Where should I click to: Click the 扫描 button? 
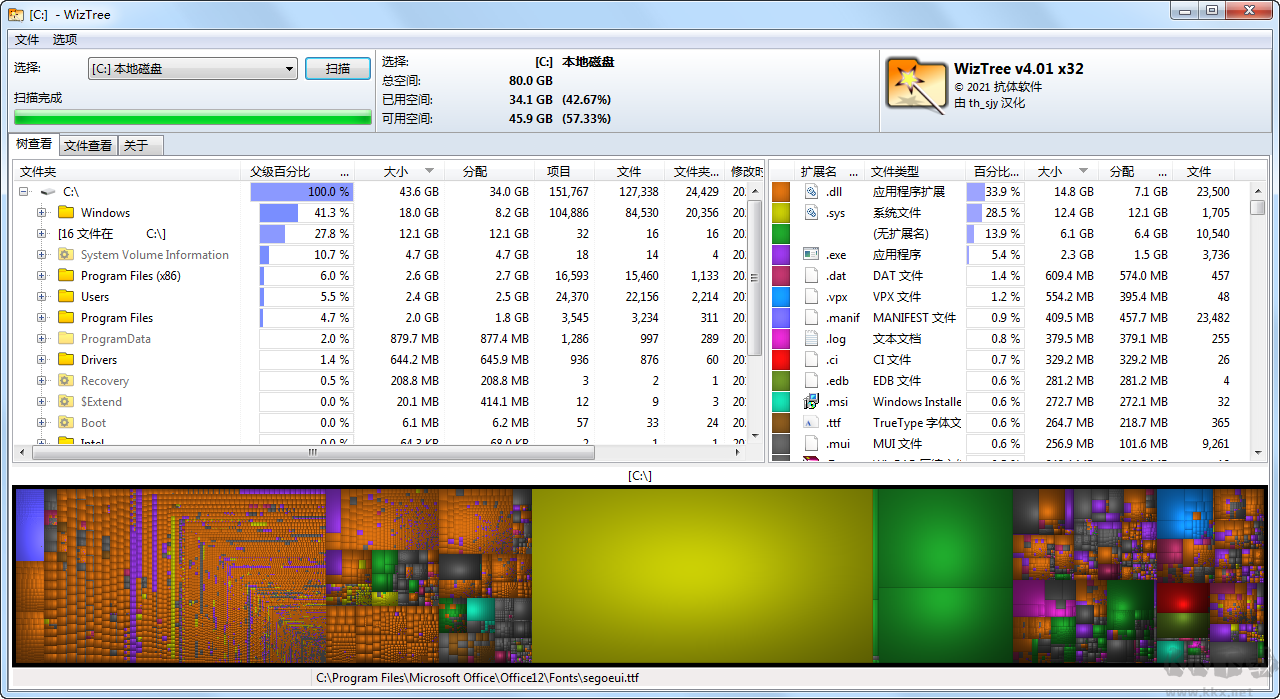[339, 68]
